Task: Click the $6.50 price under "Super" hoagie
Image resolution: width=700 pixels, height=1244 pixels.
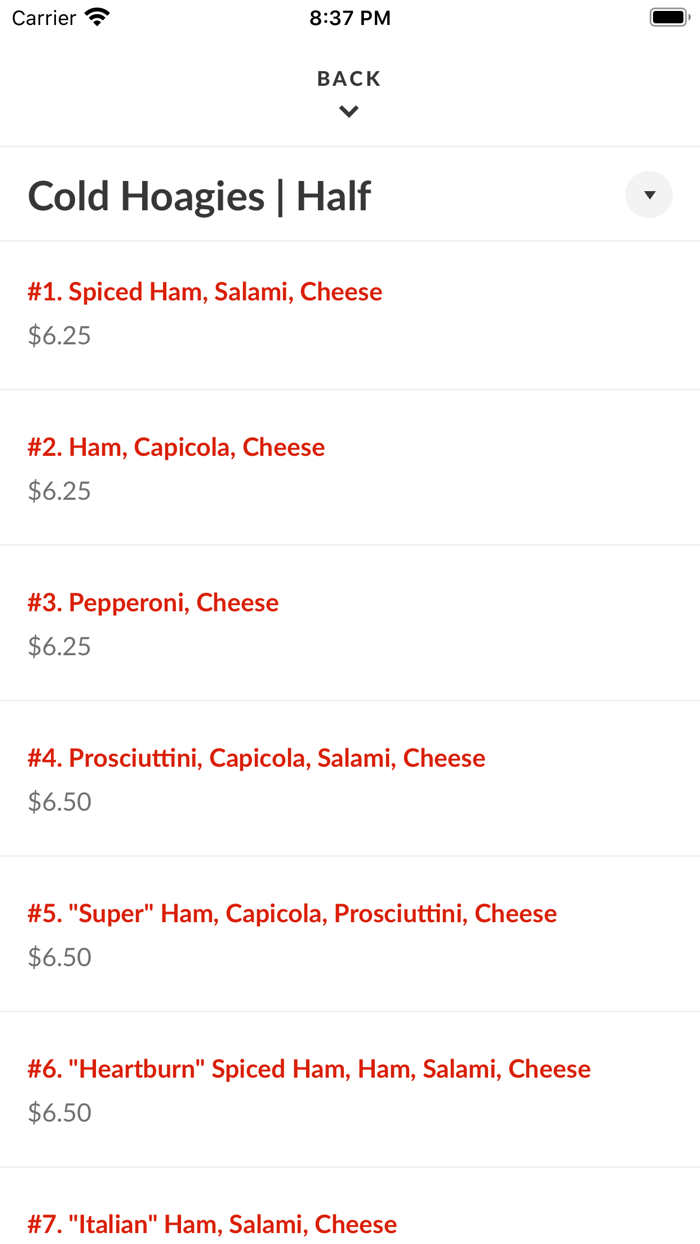Action: point(59,958)
